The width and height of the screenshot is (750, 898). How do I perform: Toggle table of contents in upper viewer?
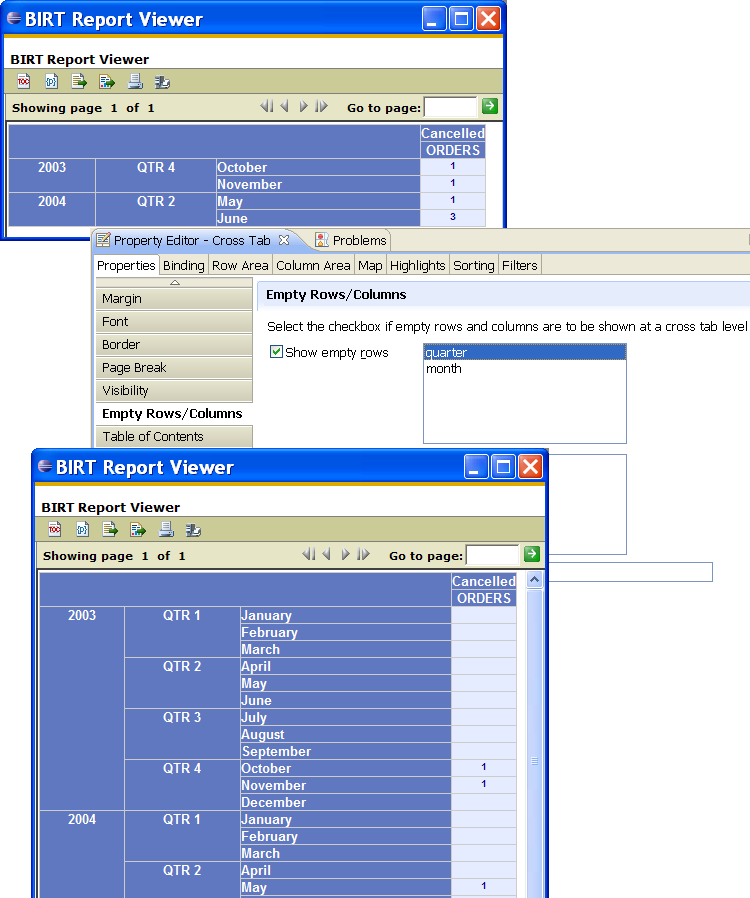(23, 81)
